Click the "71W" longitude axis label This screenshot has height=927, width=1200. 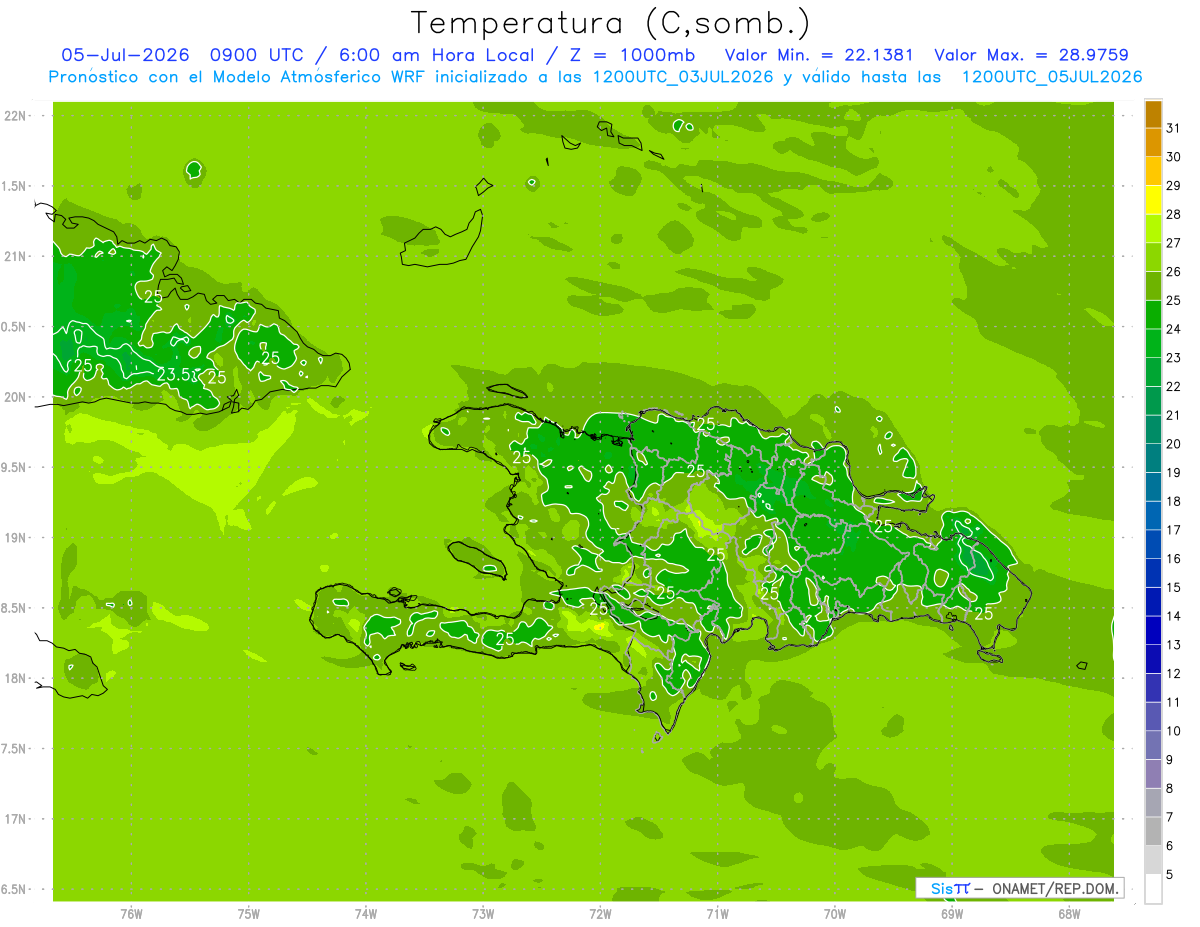pyautogui.click(x=717, y=913)
